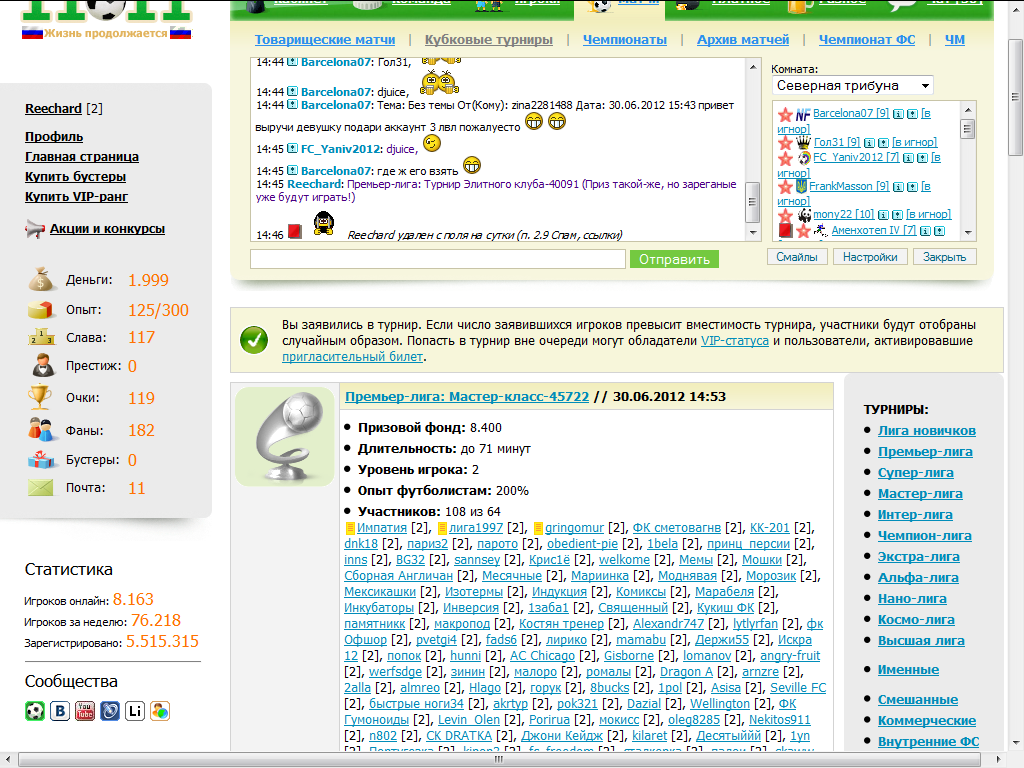Open the Супер-лига tournaments link

(915, 472)
